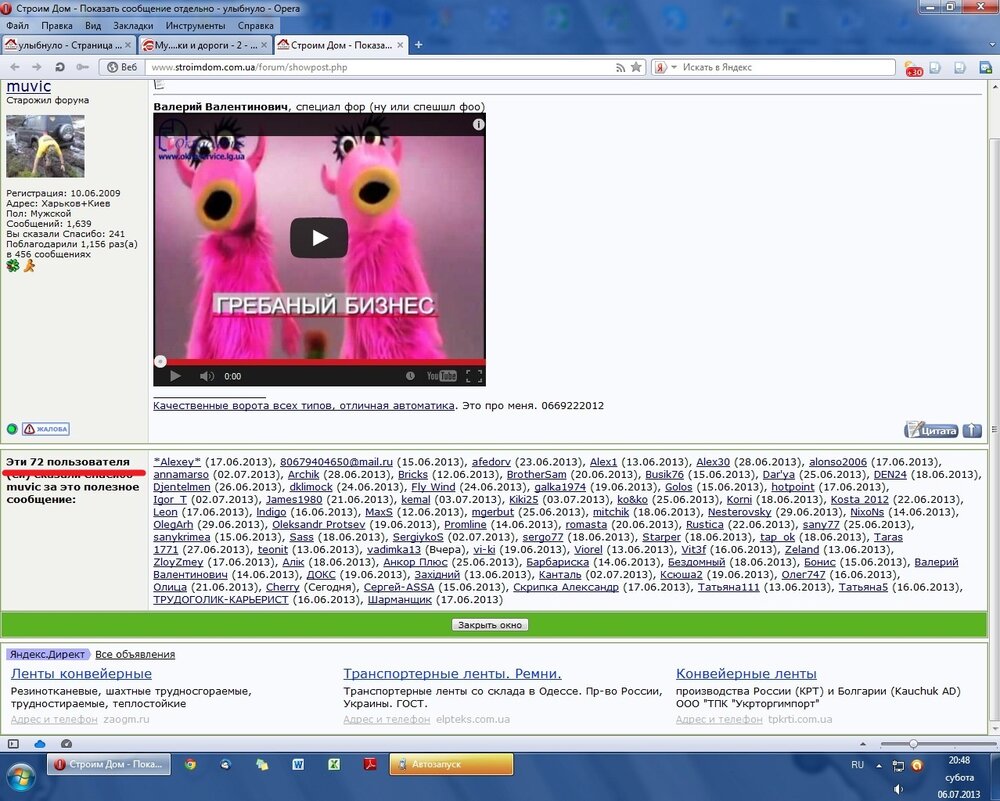Open the 'BrotherSam' user link
The height and width of the screenshot is (801, 1000).
[536, 474]
